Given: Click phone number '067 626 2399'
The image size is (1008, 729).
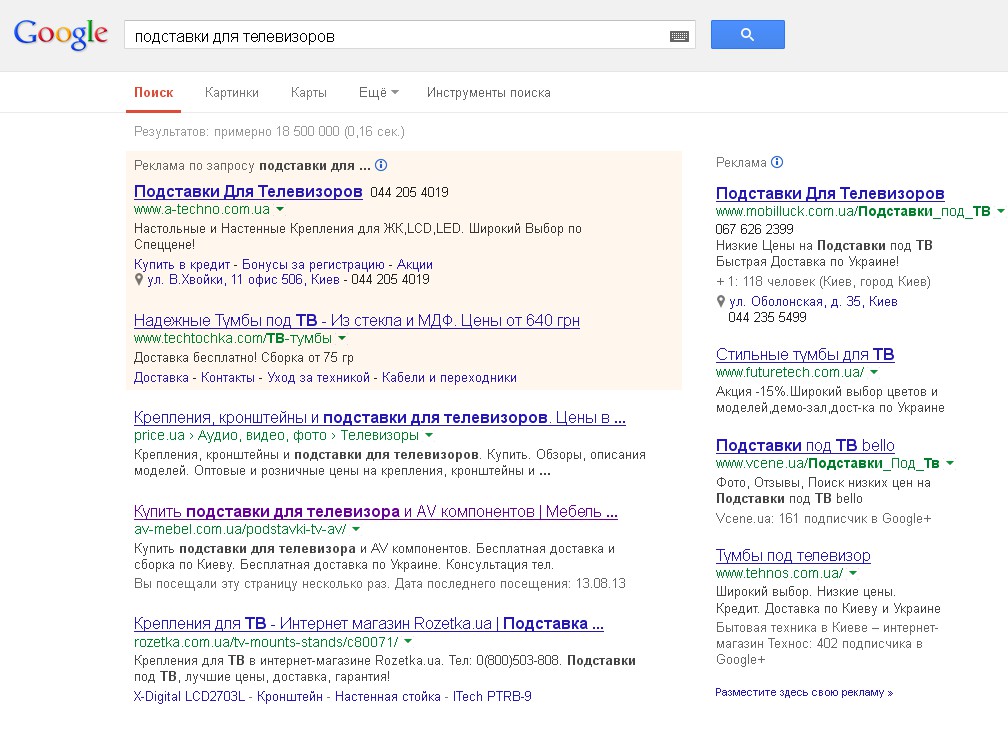Looking at the screenshot, I should [x=754, y=230].
